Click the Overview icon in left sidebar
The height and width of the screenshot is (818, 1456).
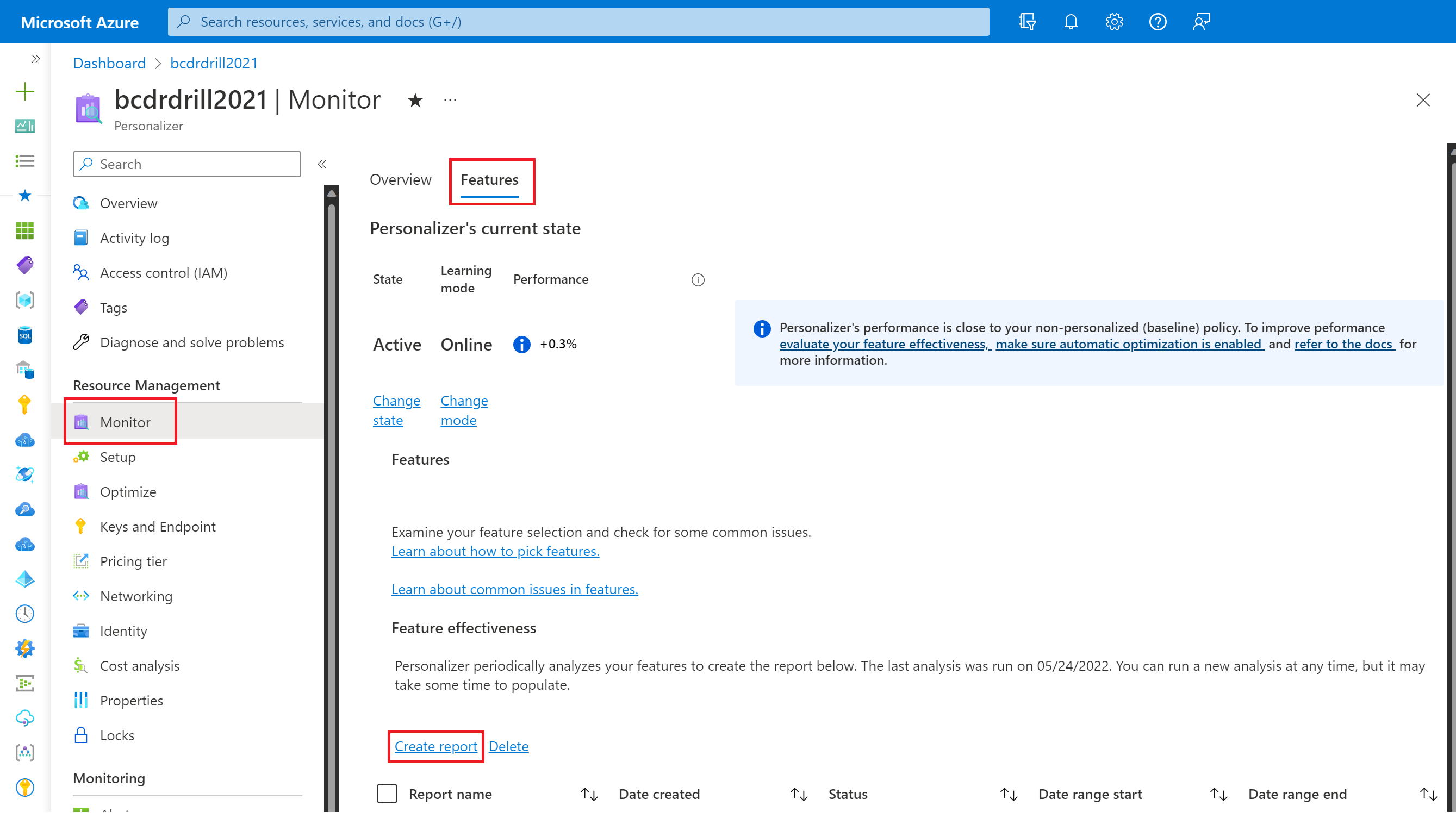click(82, 203)
